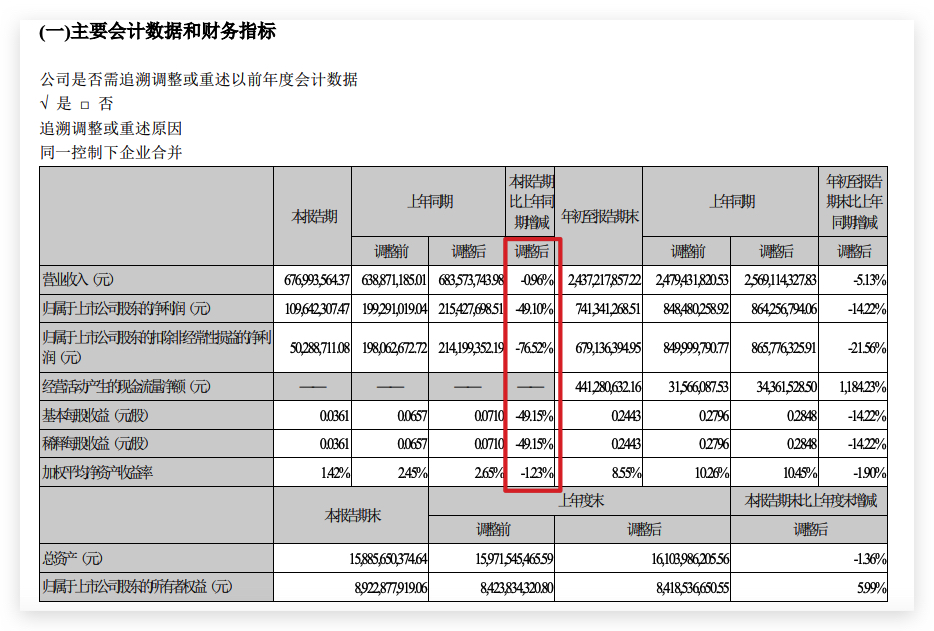This screenshot has height=631, width=934.
Task: Click -49.15% in the 基本每股收益 row
Action: click(x=534, y=415)
